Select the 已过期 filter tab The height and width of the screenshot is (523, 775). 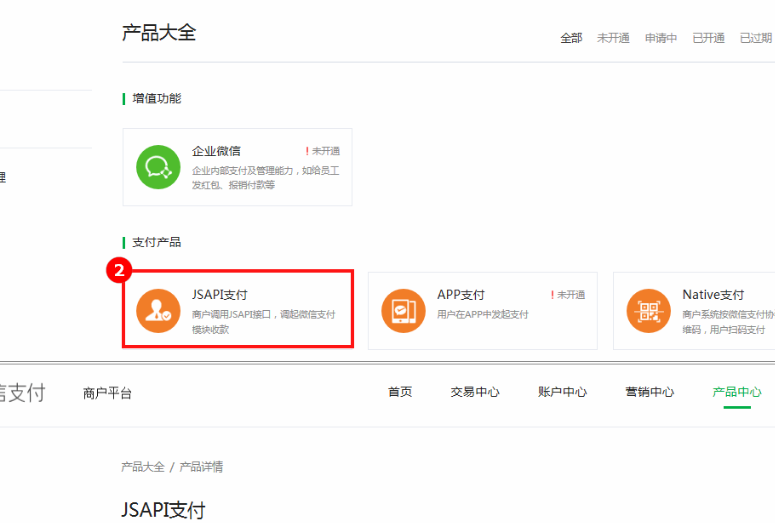pos(756,38)
